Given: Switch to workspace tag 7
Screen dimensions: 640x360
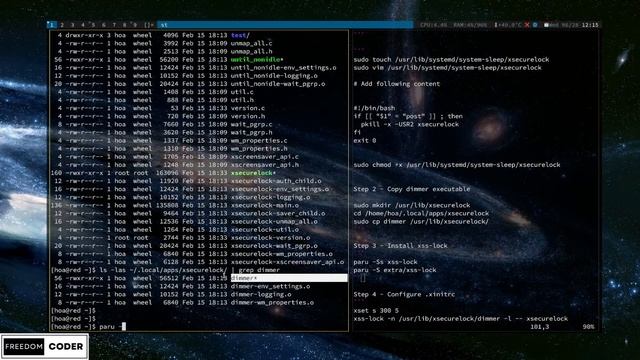Looking at the screenshot, I should pos(114,25).
